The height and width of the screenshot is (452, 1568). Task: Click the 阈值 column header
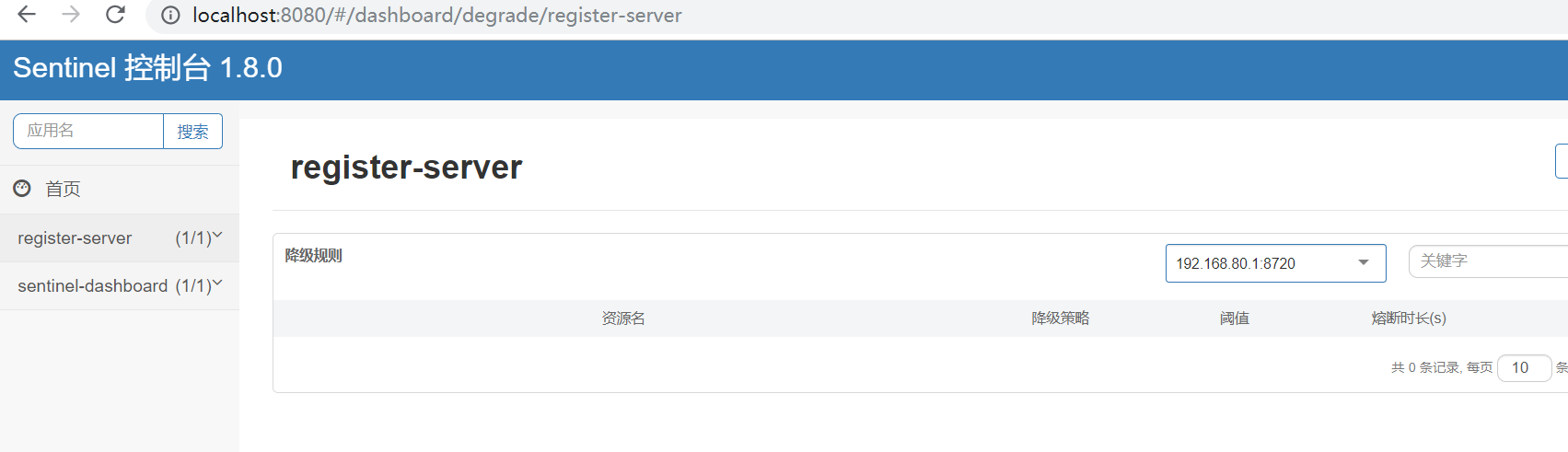[1235, 319]
